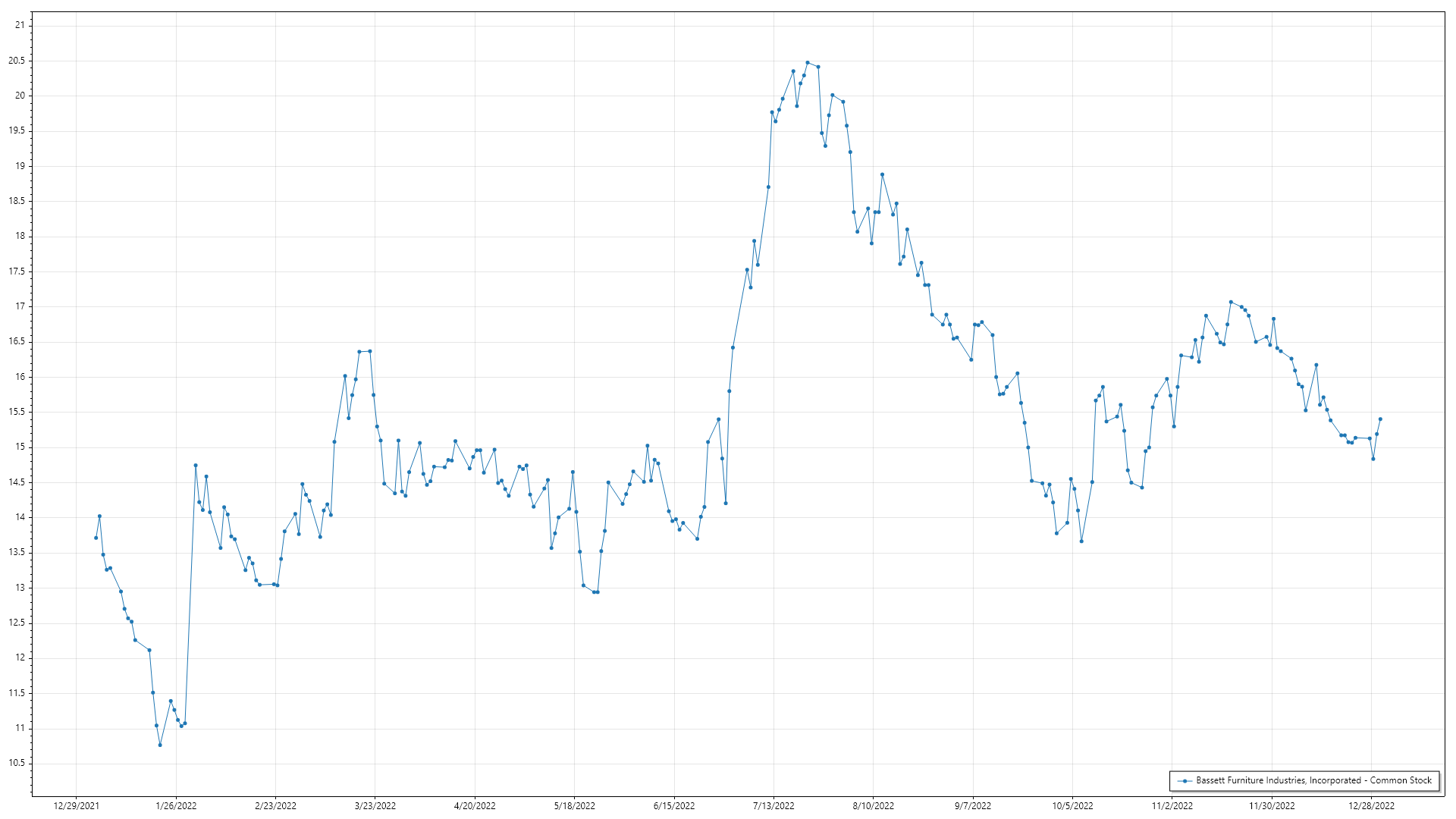This screenshot has height=819, width=1456.
Task: Click the 13 y-axis value label
Action: [20, 588]
